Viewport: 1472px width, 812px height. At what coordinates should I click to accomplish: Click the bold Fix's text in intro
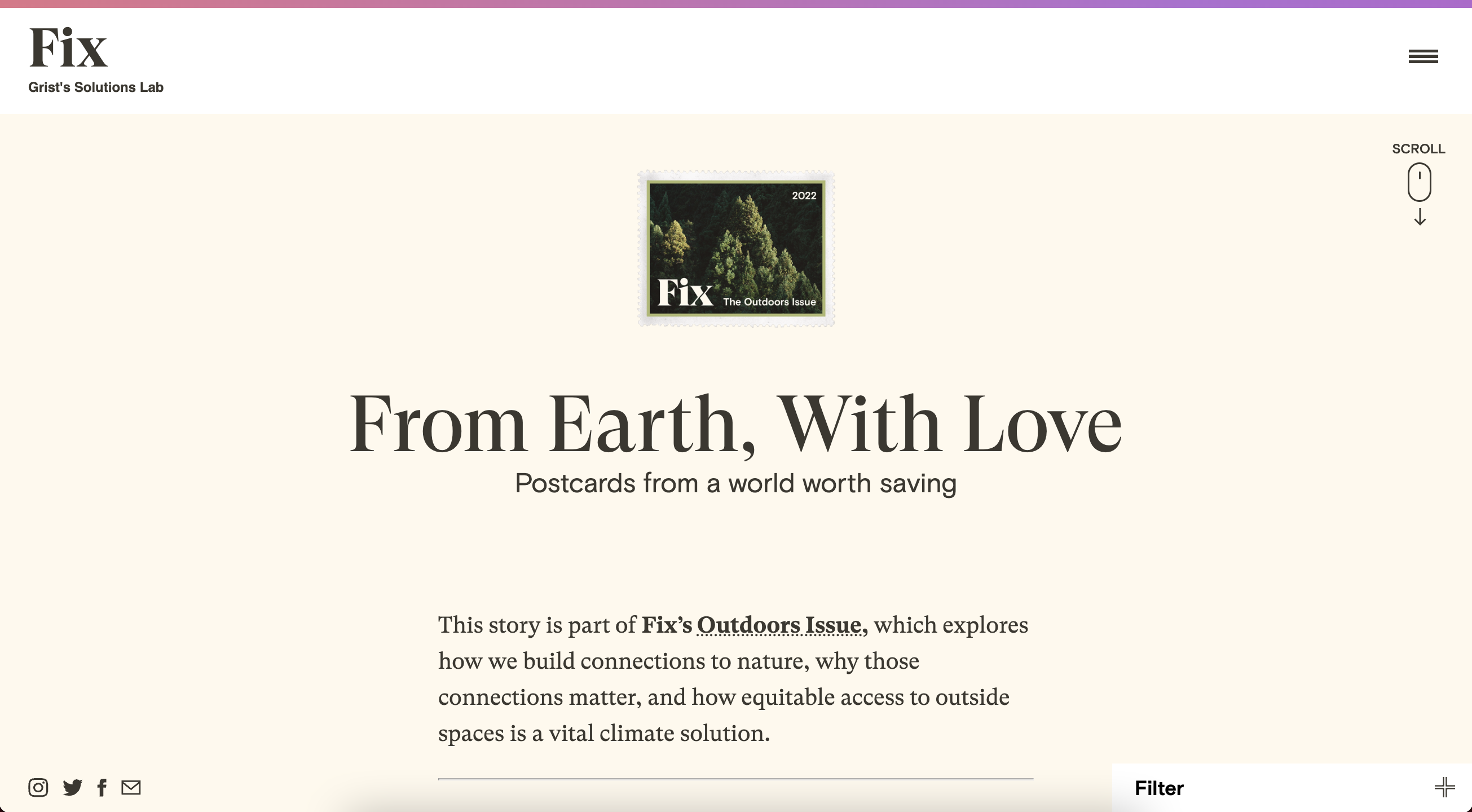(666, 625)
